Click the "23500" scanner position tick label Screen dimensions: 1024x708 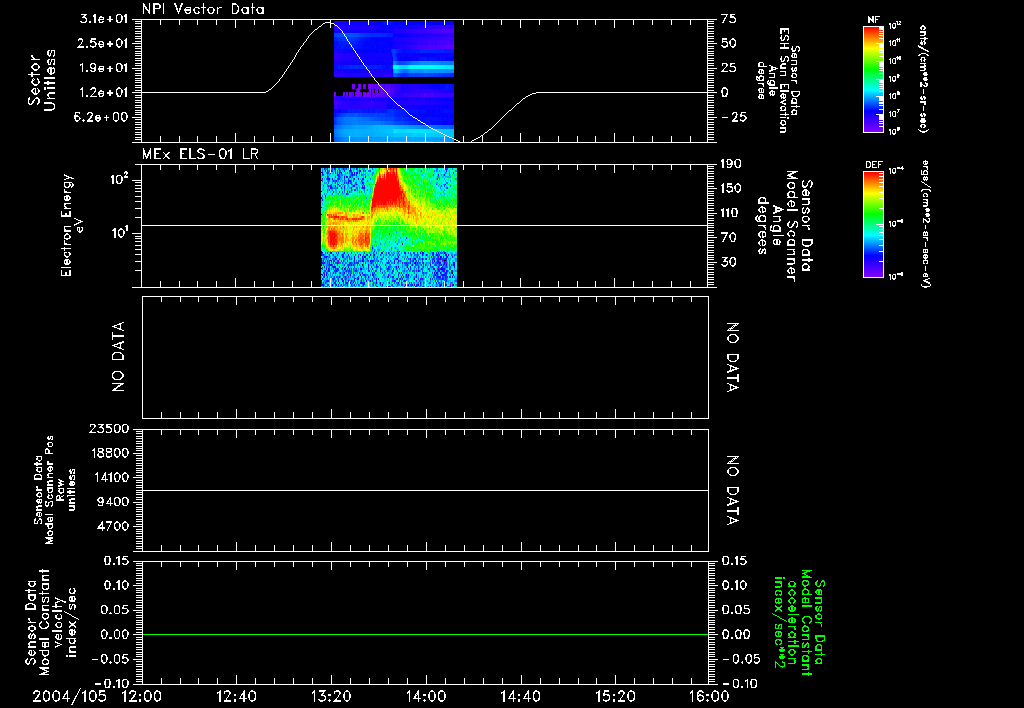[110, 428]
